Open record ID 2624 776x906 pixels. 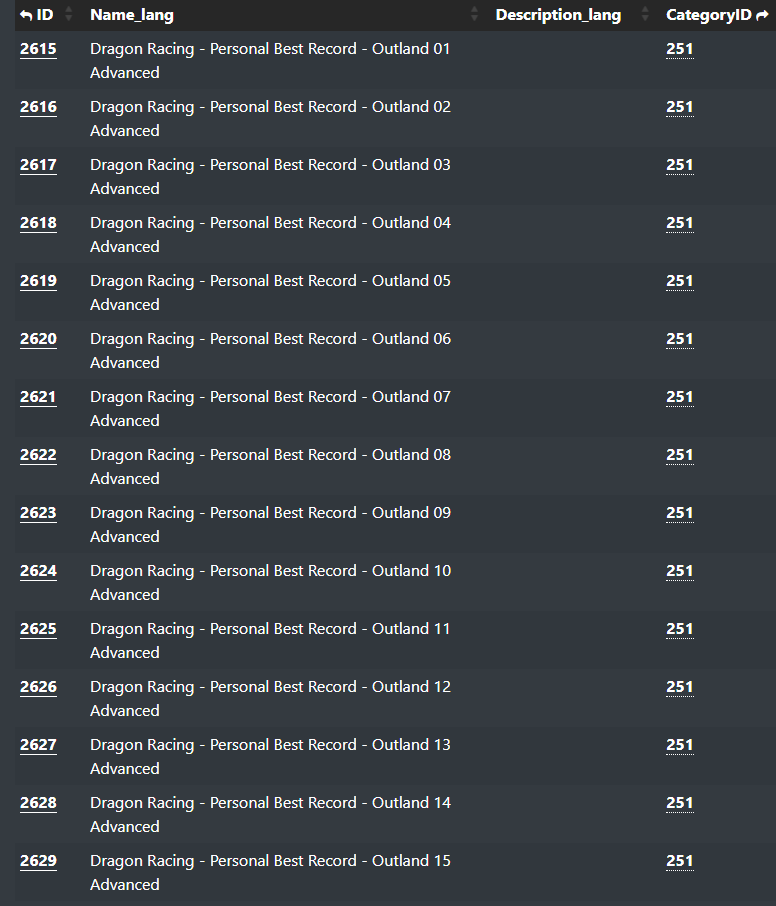click(x=38, y=571)
